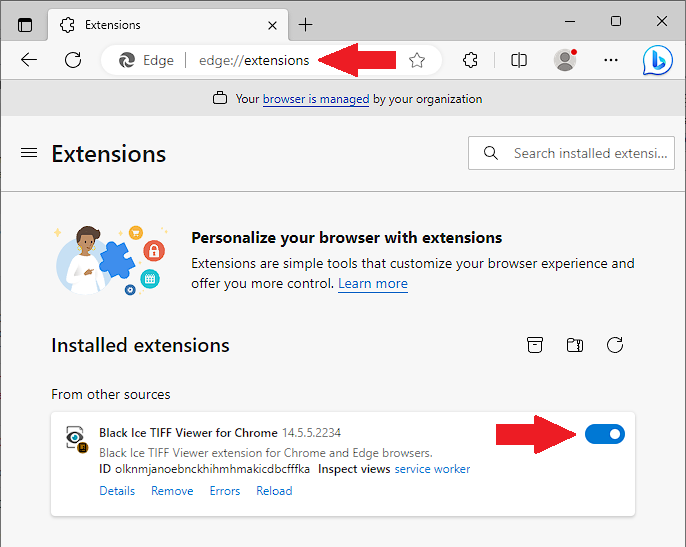The image size is (686, 547).
Task: Open Settings and more ellipsis menu
Action: point(611,60)
